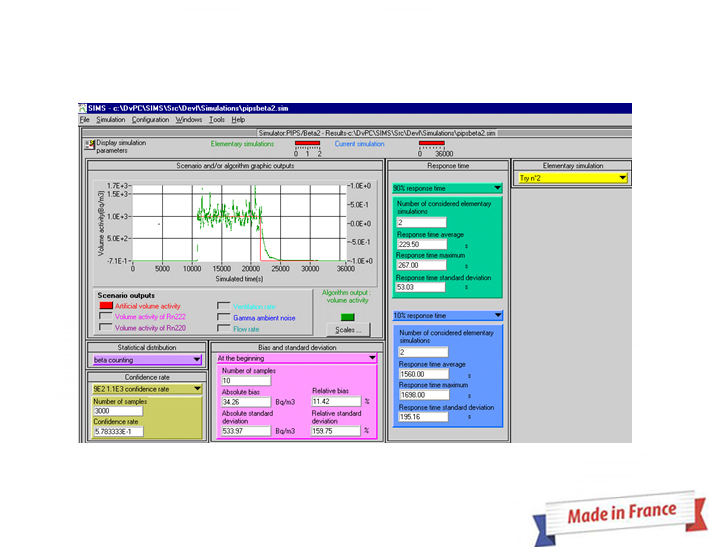Check the Ventilation rate box
Screen dimensions: 709x547
[x=224, y=306]
